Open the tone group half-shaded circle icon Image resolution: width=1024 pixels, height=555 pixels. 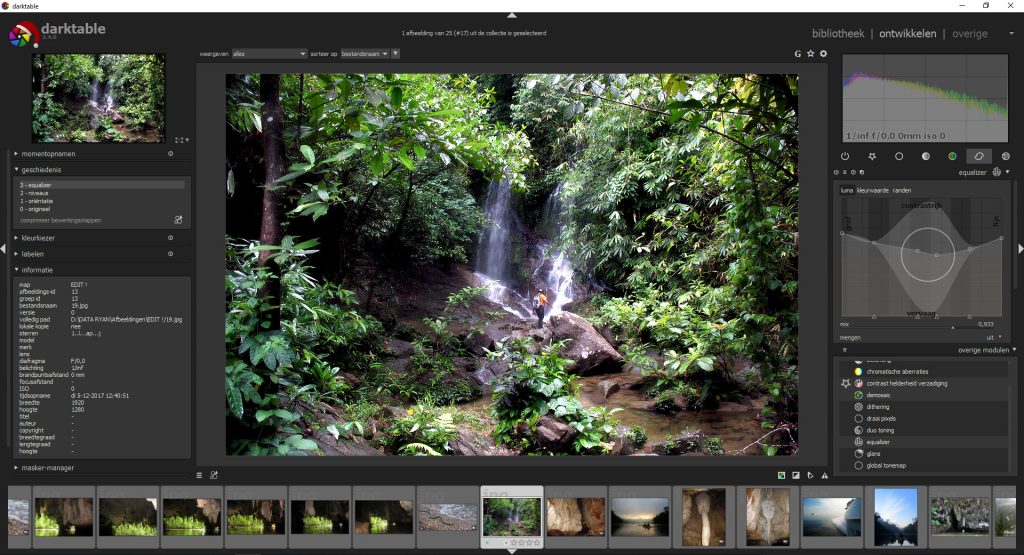925,156
